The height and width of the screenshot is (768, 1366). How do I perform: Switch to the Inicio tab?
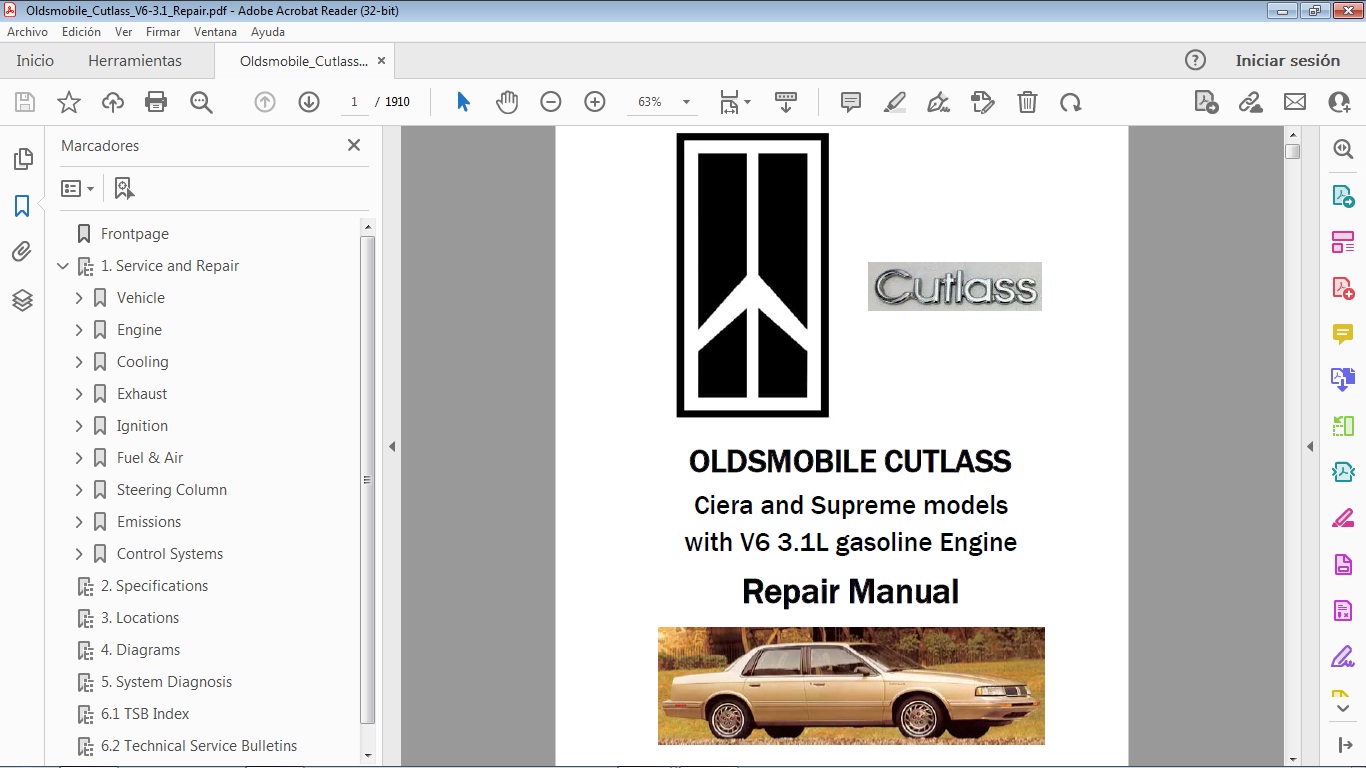point(35,61)
